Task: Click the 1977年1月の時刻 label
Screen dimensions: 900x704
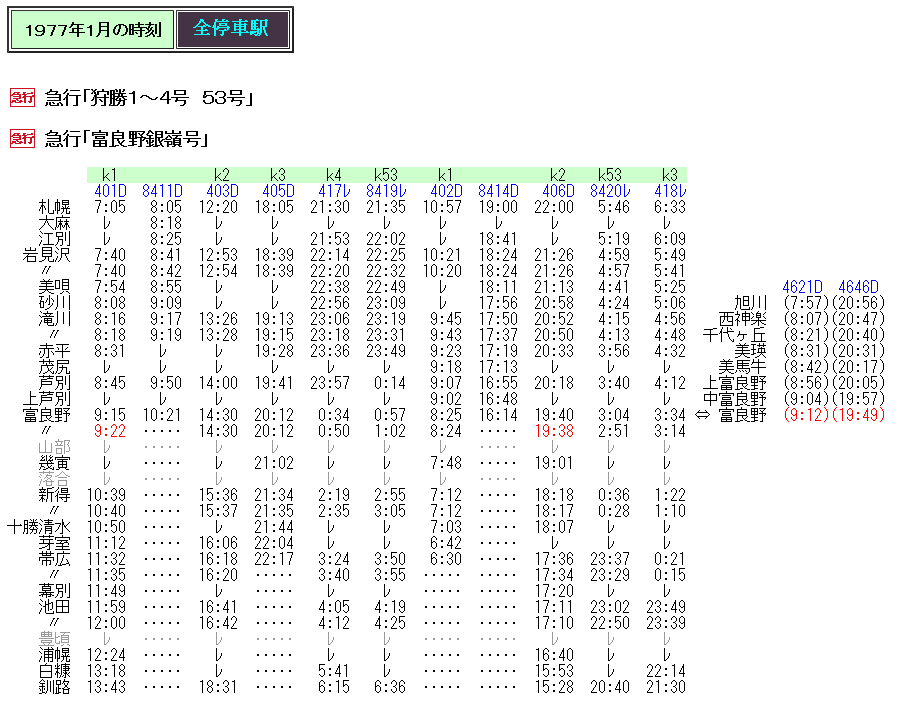Action: [93, 30]
